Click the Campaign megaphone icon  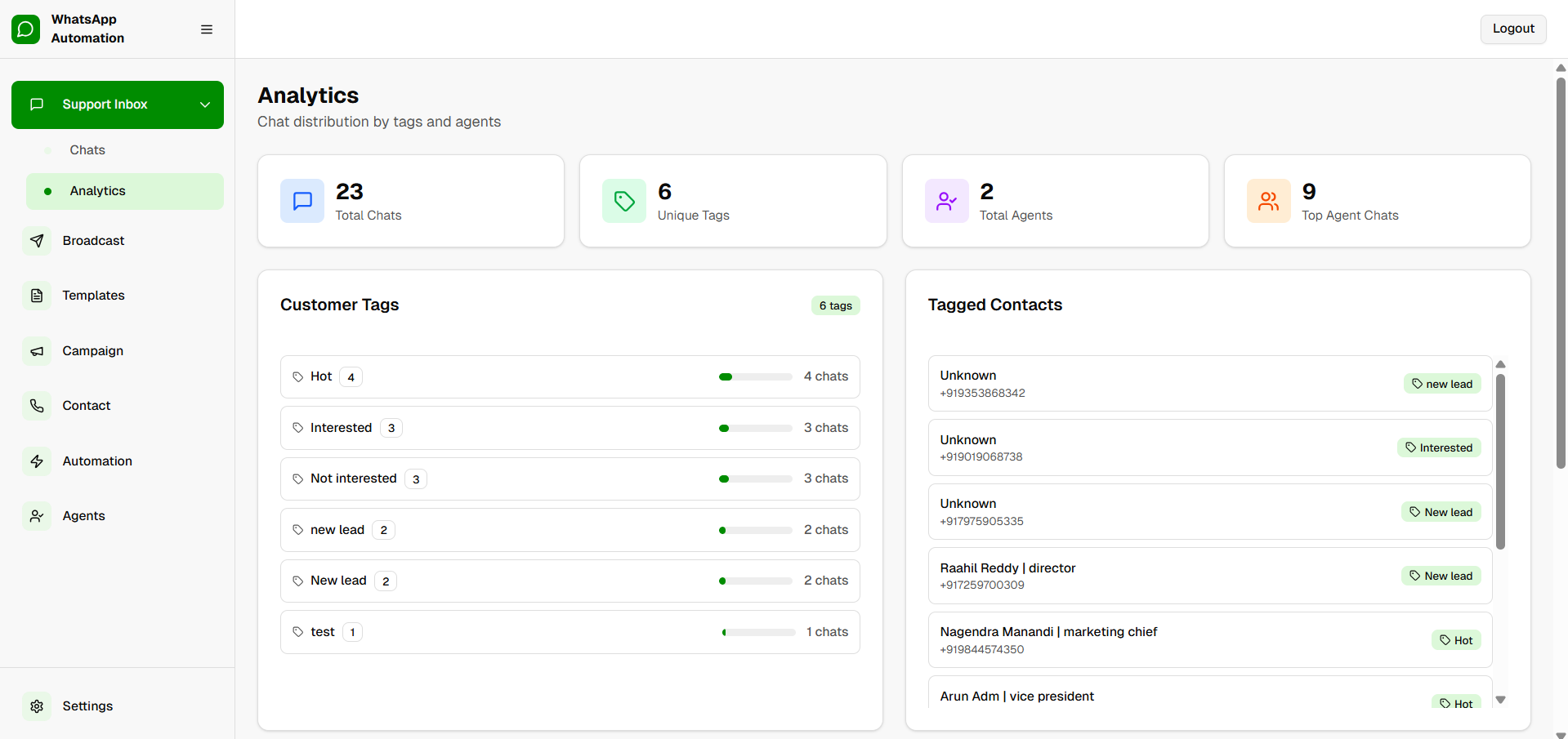click(37, 351)
